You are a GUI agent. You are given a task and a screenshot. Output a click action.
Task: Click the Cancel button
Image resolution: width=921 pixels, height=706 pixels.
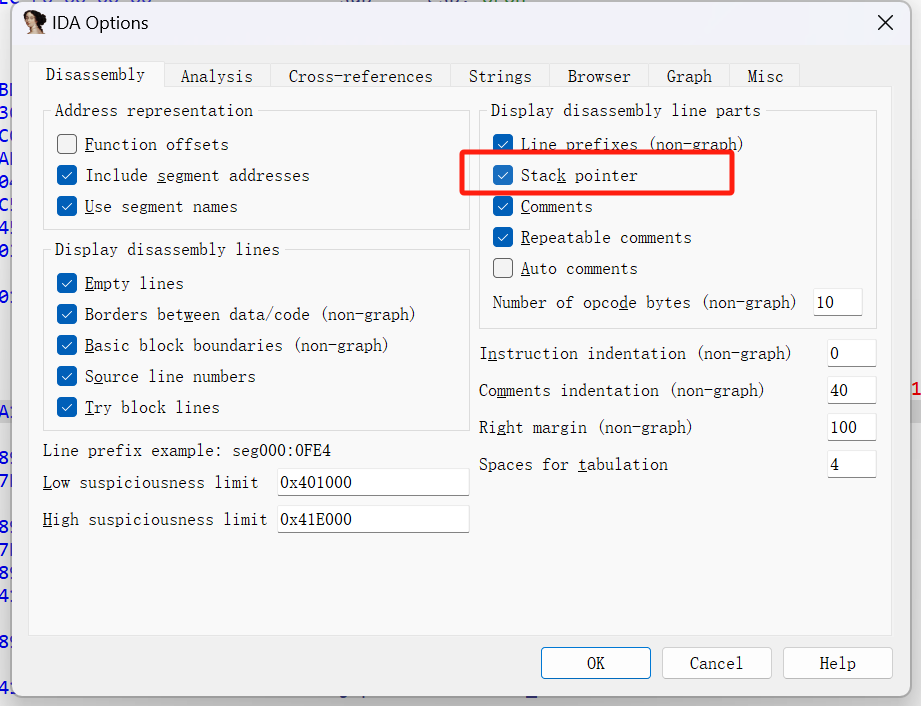pyautogui.click(x=717, y=663)
